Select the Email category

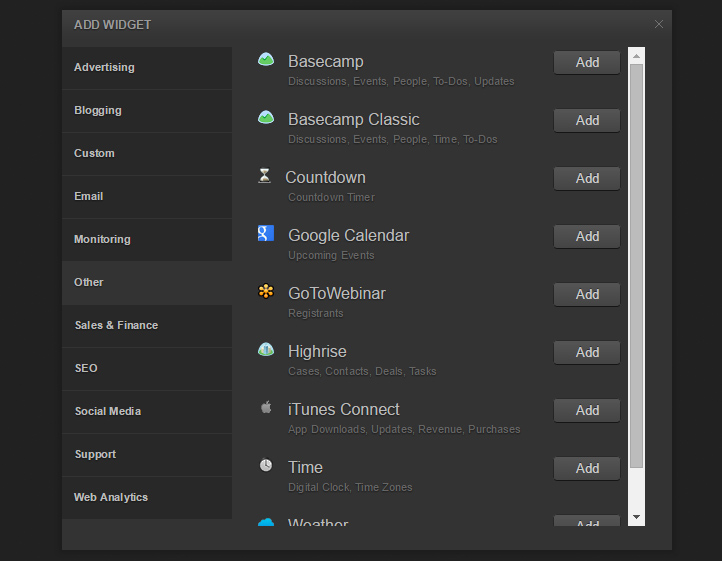tap(147, 197)
